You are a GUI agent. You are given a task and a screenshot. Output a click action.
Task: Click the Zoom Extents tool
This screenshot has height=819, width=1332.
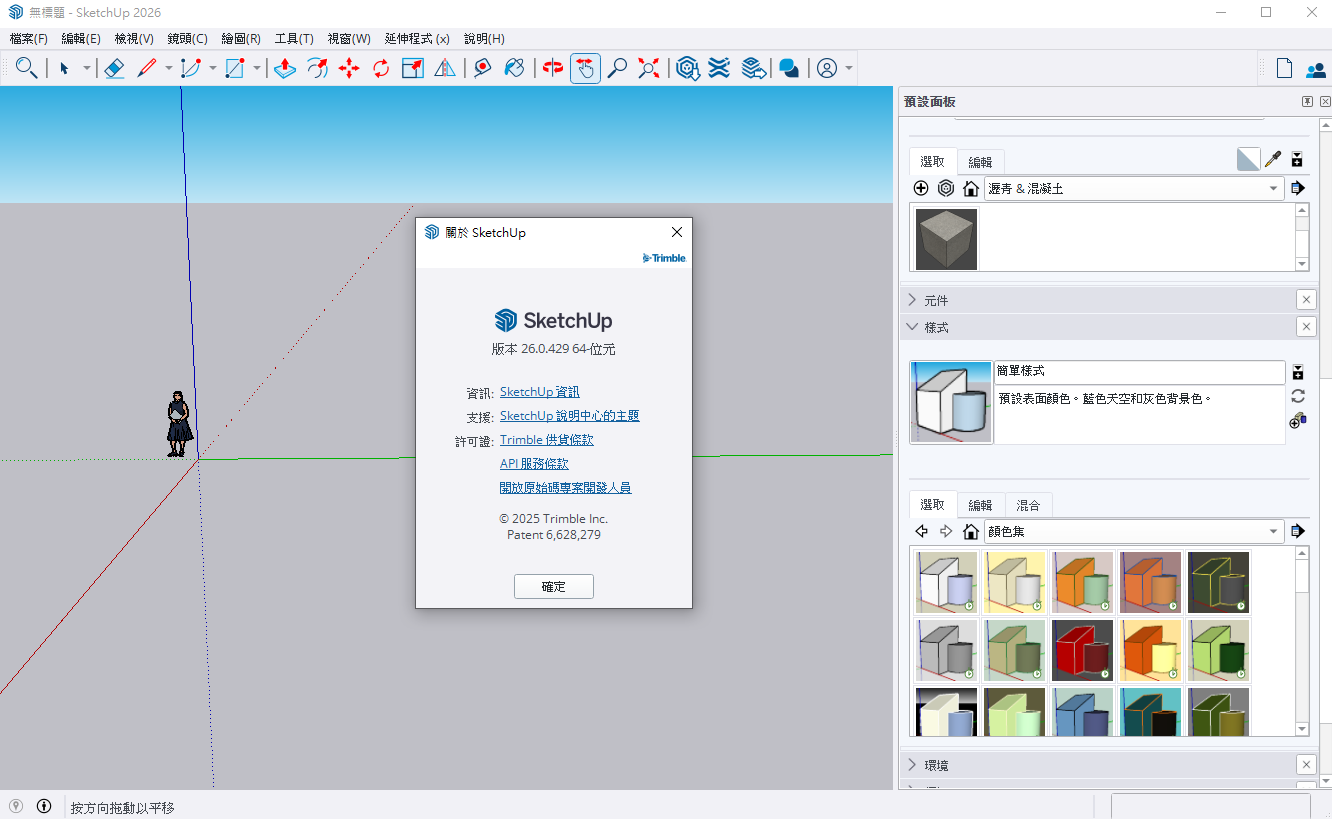click(x=649, y=68)
